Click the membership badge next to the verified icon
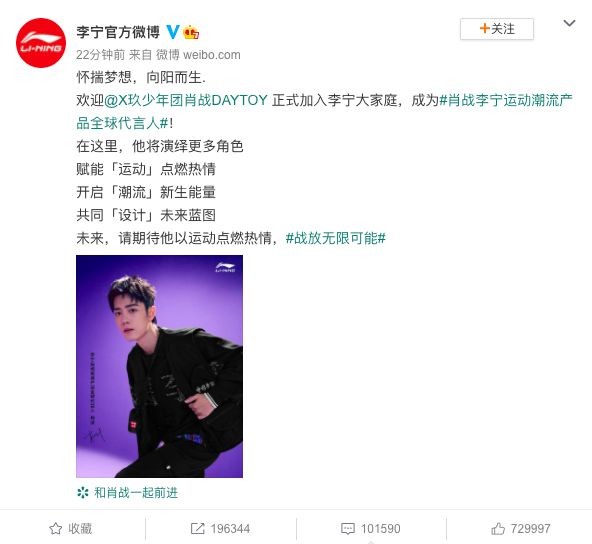 191,32
